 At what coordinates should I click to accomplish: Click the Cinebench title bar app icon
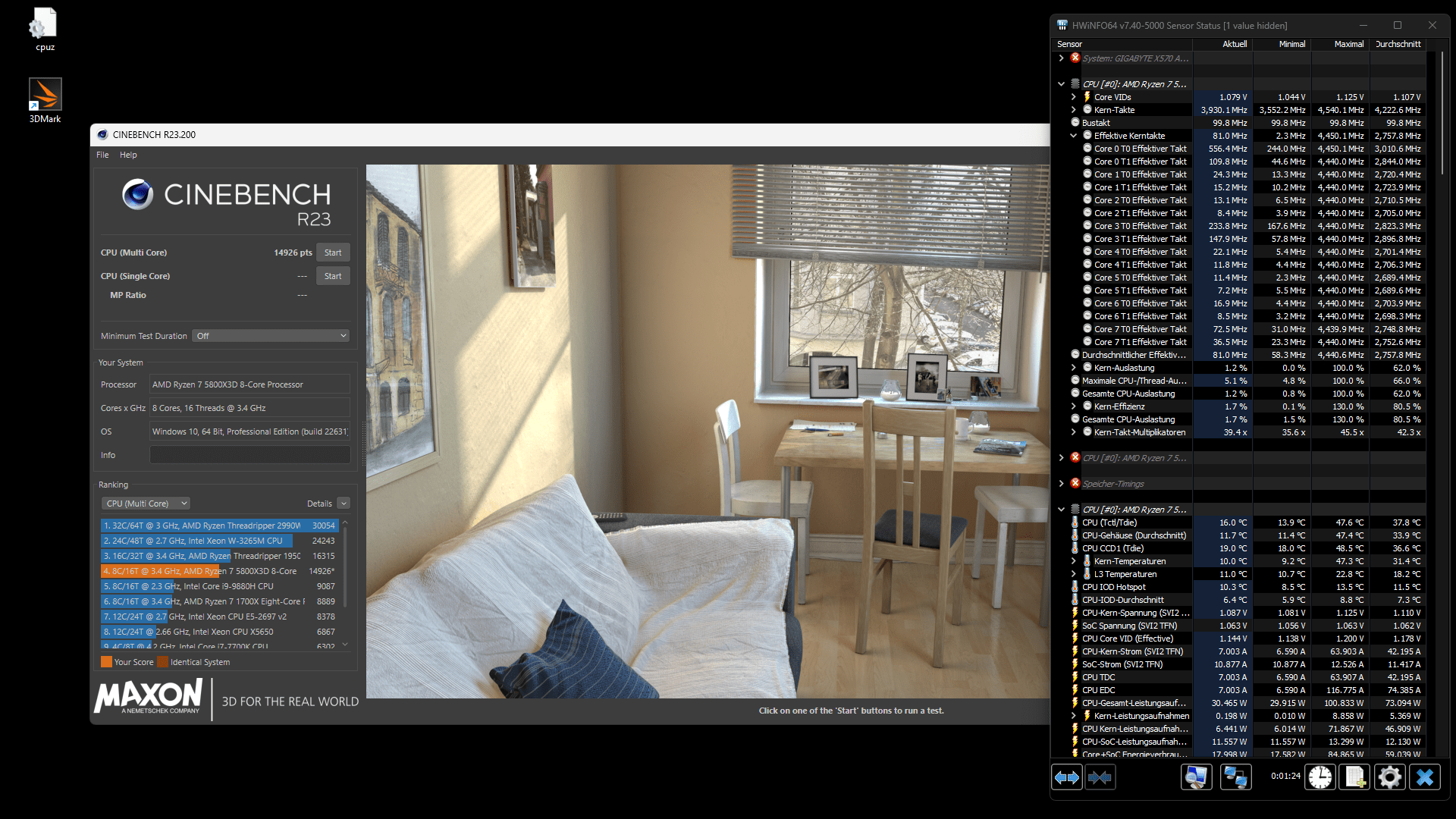[x=102, y=135]
